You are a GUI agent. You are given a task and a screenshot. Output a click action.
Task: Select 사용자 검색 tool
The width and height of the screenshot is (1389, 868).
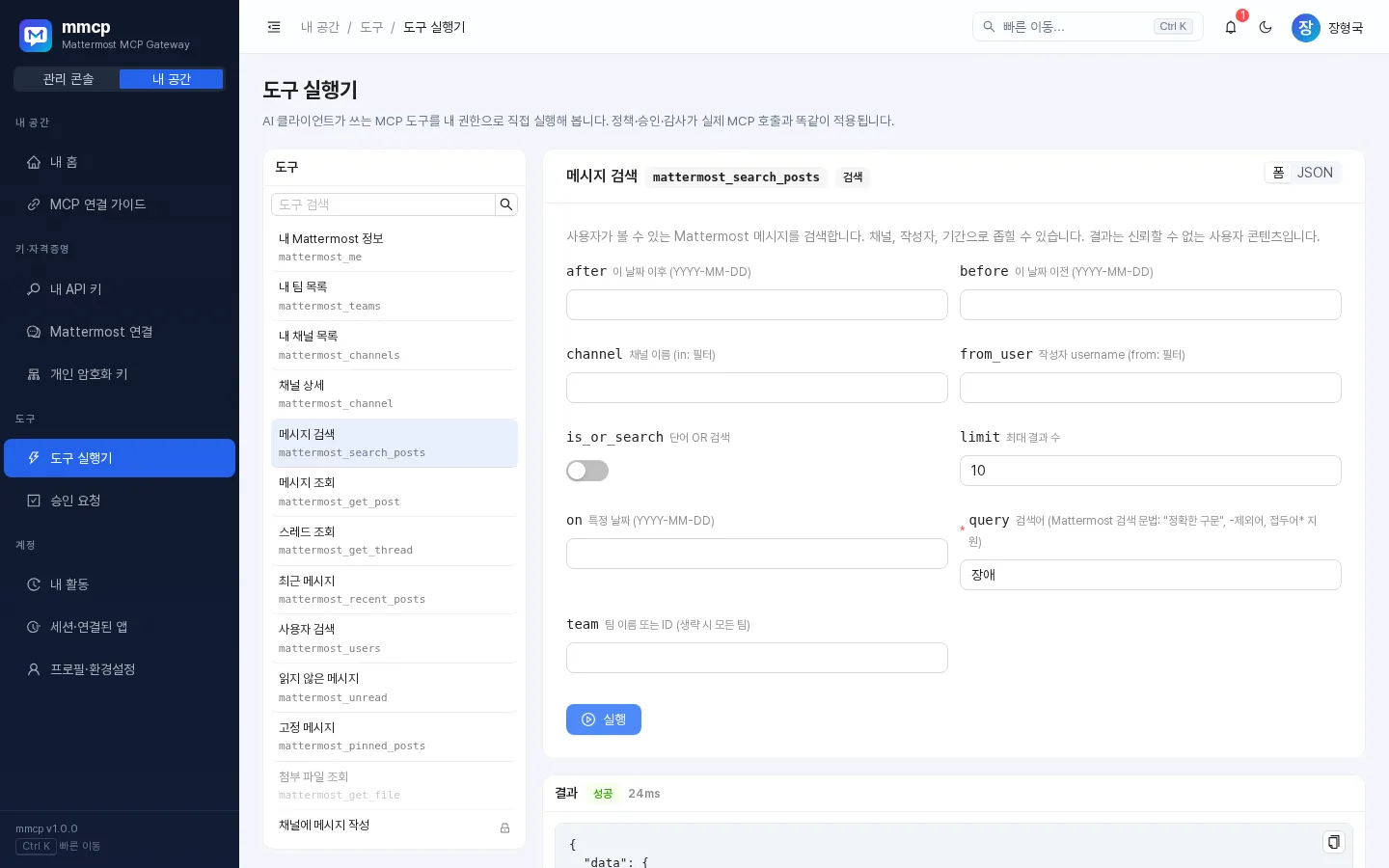pyautogui.click(x=395, y=638)
